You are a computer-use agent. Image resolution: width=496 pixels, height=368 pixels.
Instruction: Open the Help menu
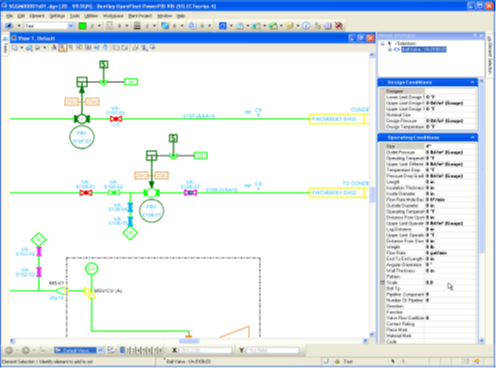[x=181, y=16]
